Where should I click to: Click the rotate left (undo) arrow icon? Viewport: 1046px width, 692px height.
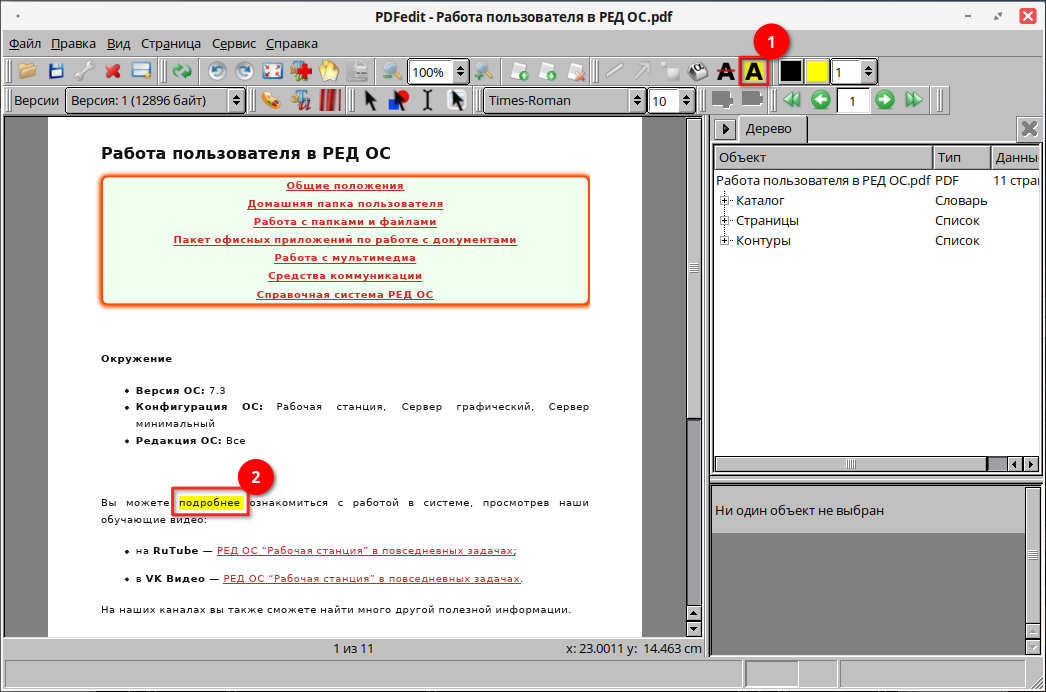216,72
